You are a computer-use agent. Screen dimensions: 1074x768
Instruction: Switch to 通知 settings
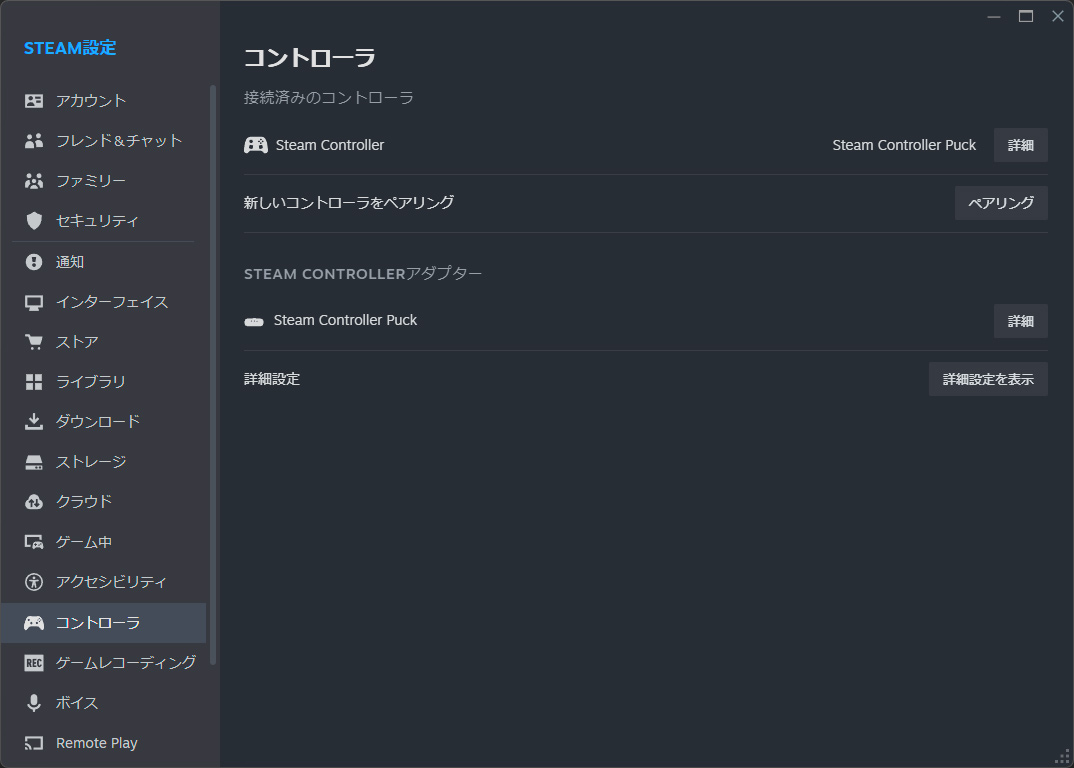click(103, 262)
